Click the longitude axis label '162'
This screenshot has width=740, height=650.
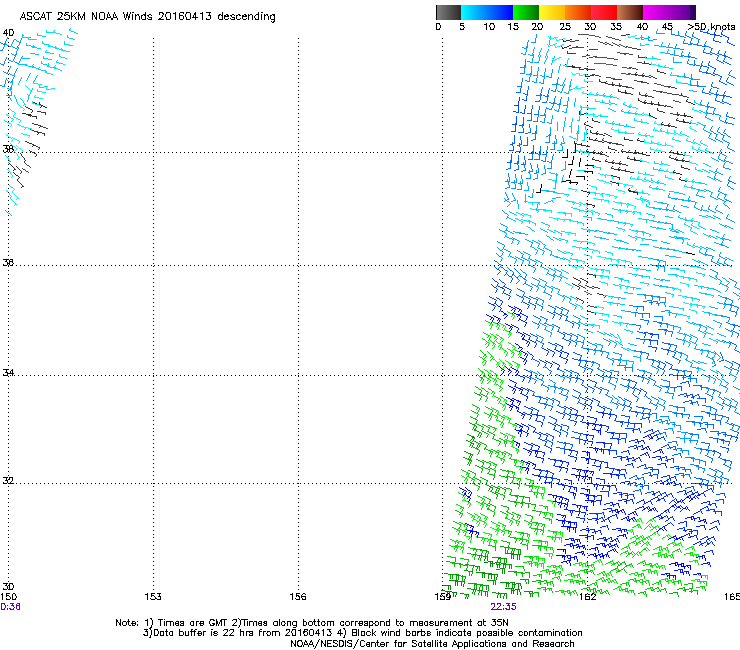pos(588,597)
